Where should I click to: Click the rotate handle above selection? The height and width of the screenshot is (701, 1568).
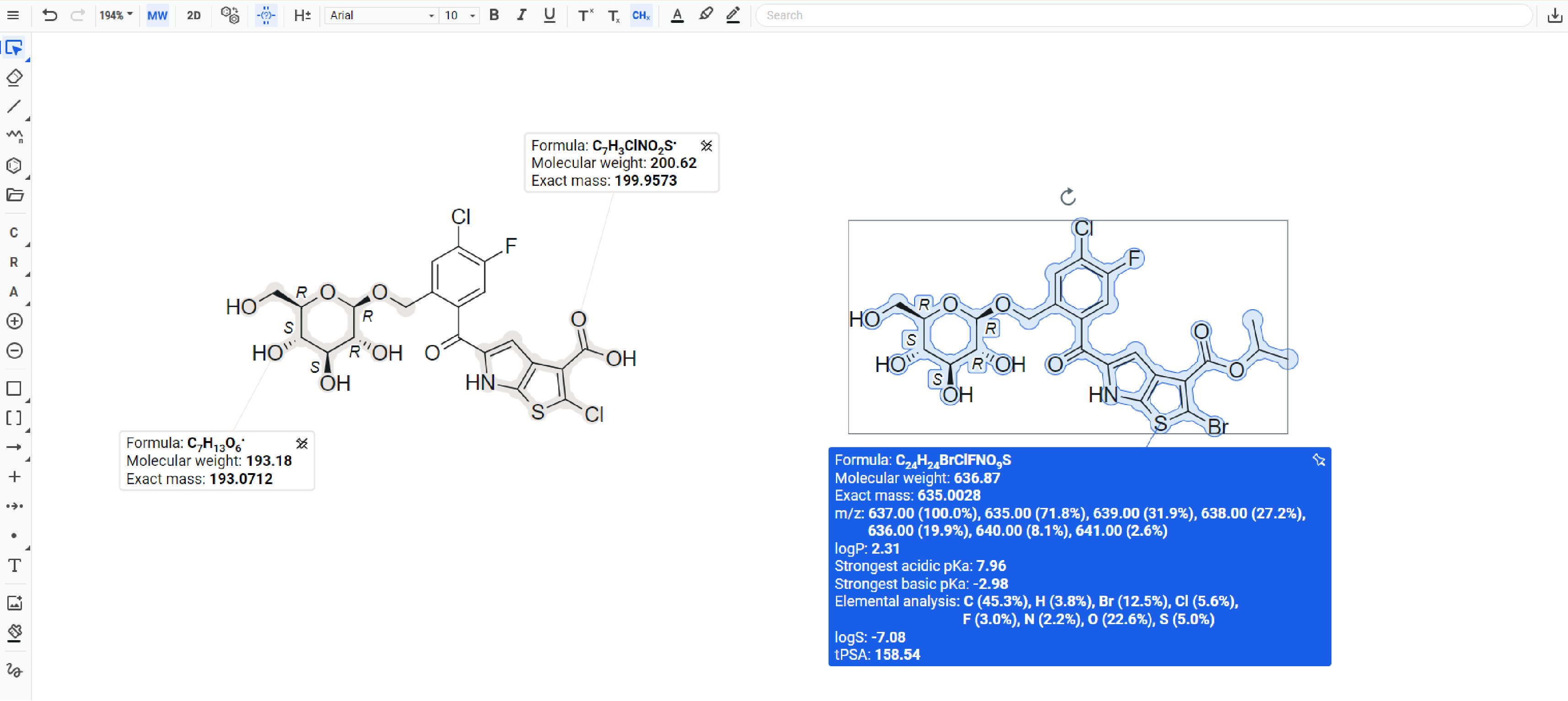click(1067, 197)
